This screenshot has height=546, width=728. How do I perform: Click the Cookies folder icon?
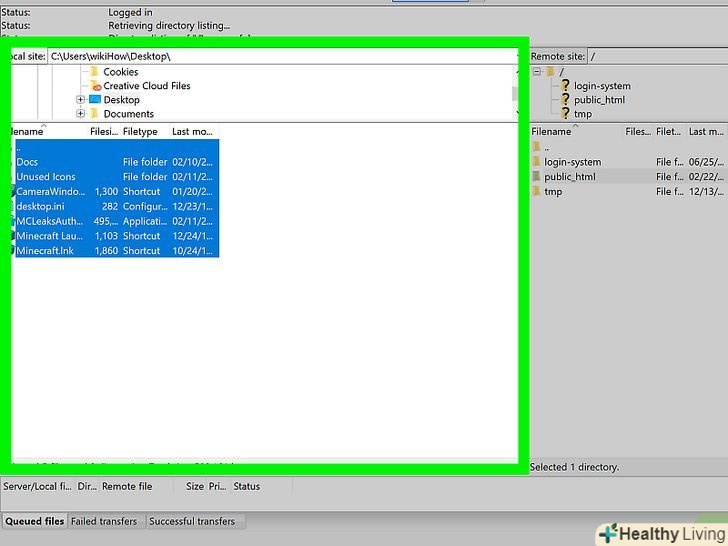coord(94,72)
